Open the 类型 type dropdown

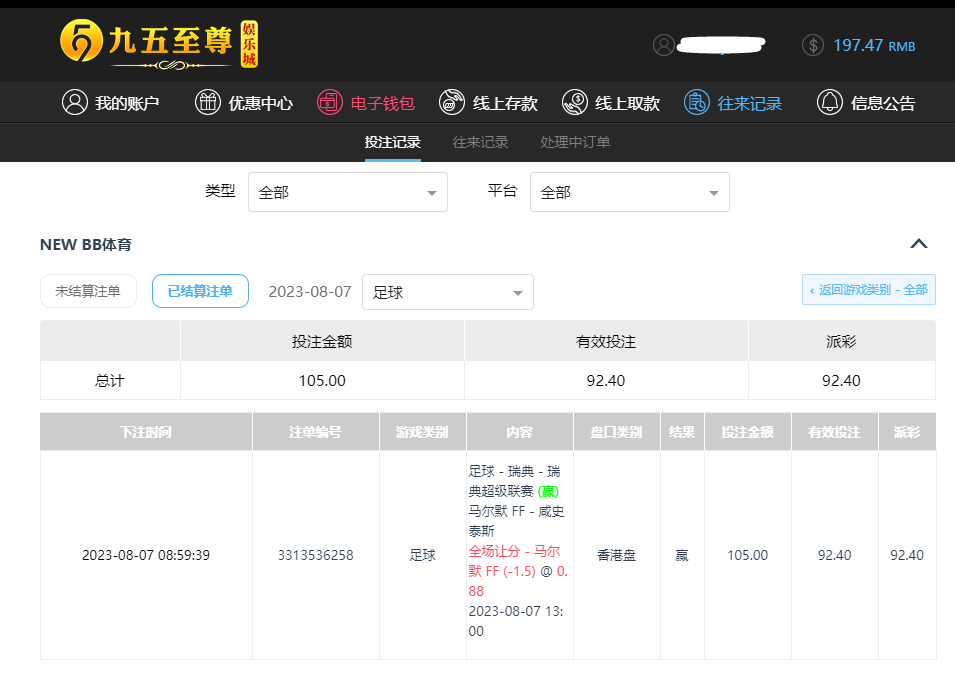pyautogui.click(x=347, y=192)
